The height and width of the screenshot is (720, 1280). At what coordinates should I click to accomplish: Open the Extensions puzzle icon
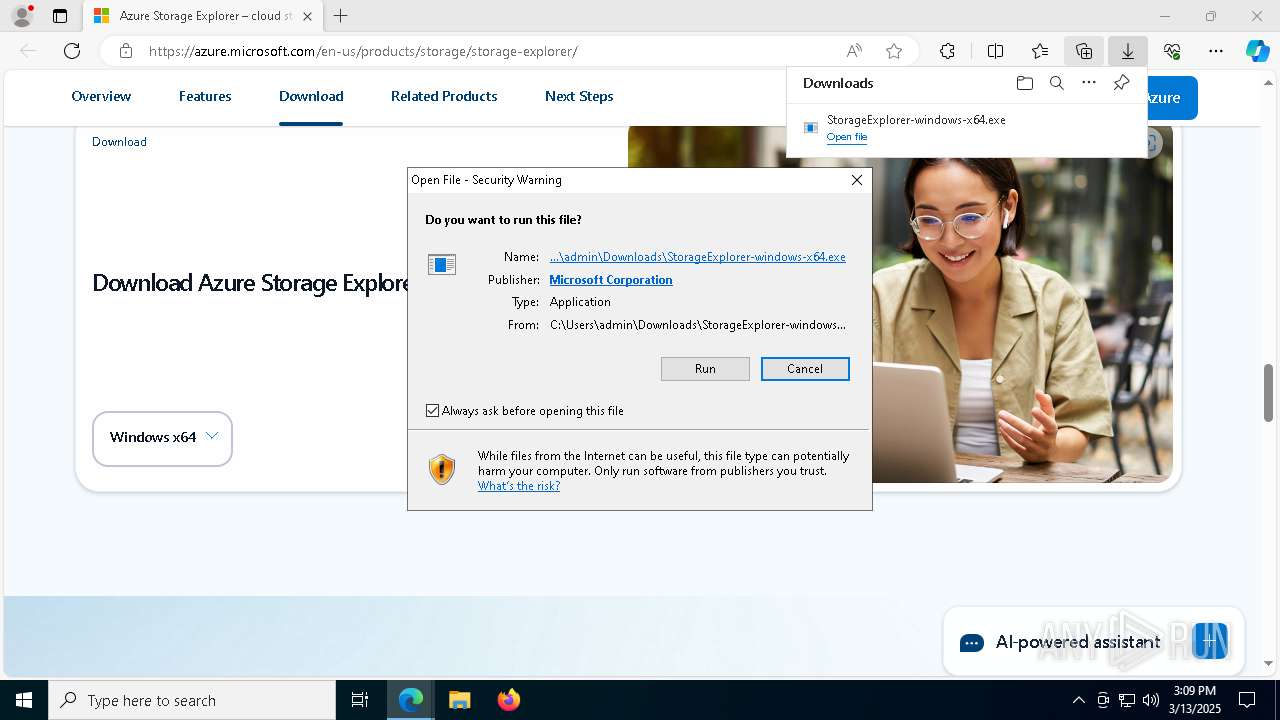947,51
